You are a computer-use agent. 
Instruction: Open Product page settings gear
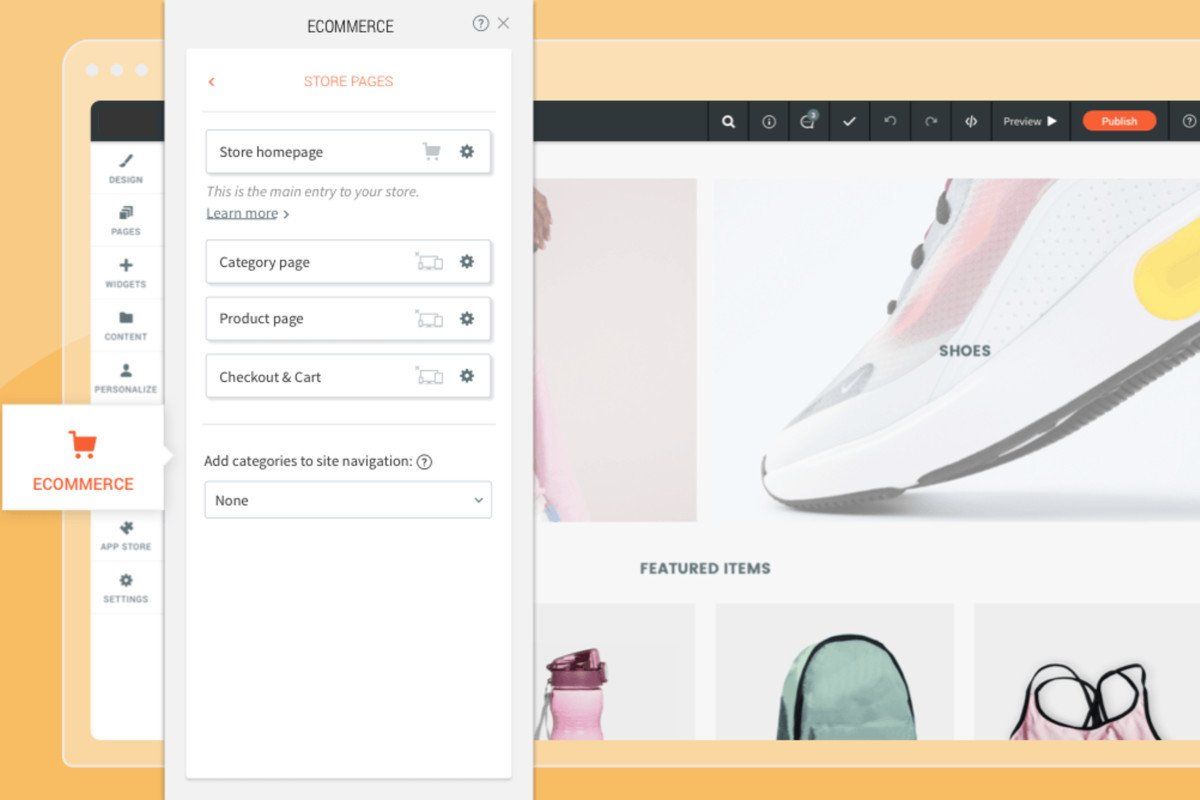(x=467, y=319)
